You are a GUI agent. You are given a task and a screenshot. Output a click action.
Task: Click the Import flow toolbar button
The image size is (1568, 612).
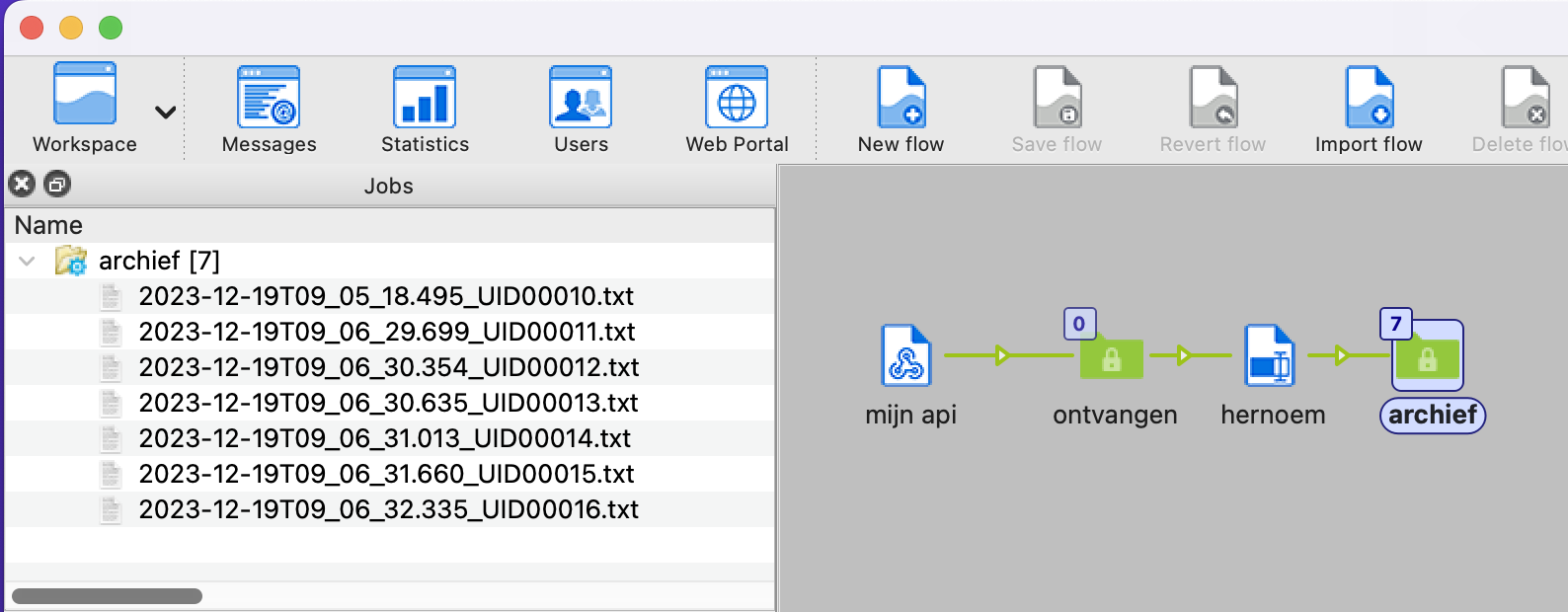(1369, 109)
